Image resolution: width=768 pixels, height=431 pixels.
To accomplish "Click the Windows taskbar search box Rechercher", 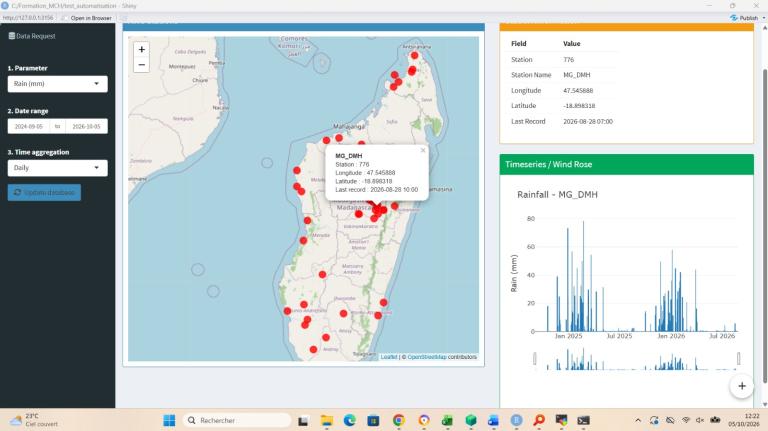I will point(237,420).
